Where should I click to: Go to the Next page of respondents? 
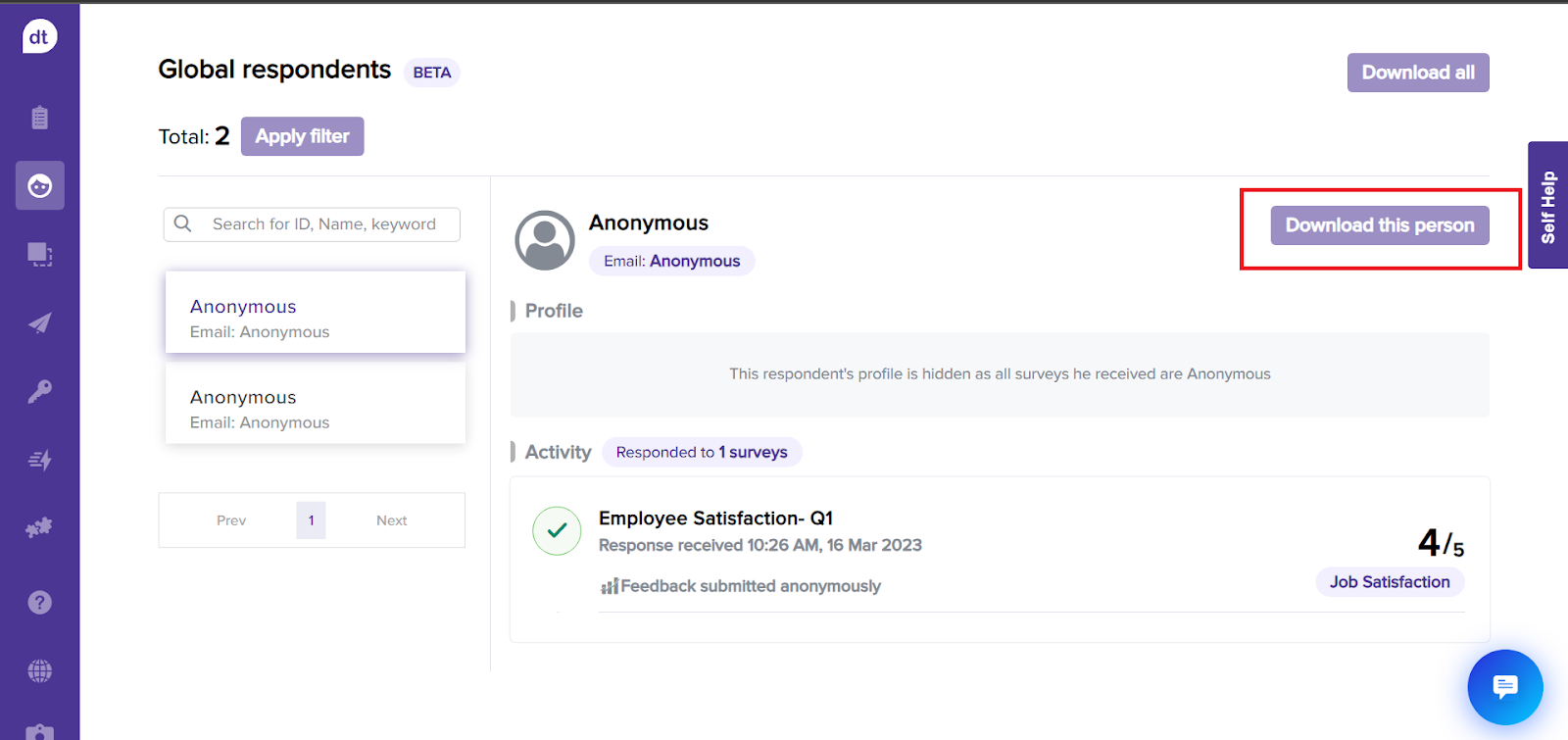[x=391, y=520]
